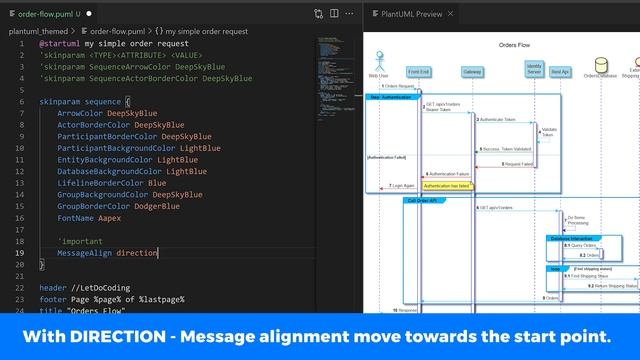
Task: Click the Gateway participant box in preview
Action: click(x=472, y=72)
